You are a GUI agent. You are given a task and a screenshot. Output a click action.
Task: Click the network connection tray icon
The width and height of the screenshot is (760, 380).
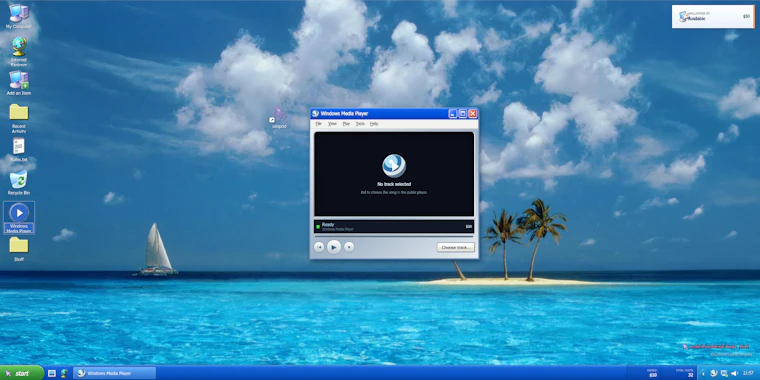pyautogui.click(x=724, y=373)
